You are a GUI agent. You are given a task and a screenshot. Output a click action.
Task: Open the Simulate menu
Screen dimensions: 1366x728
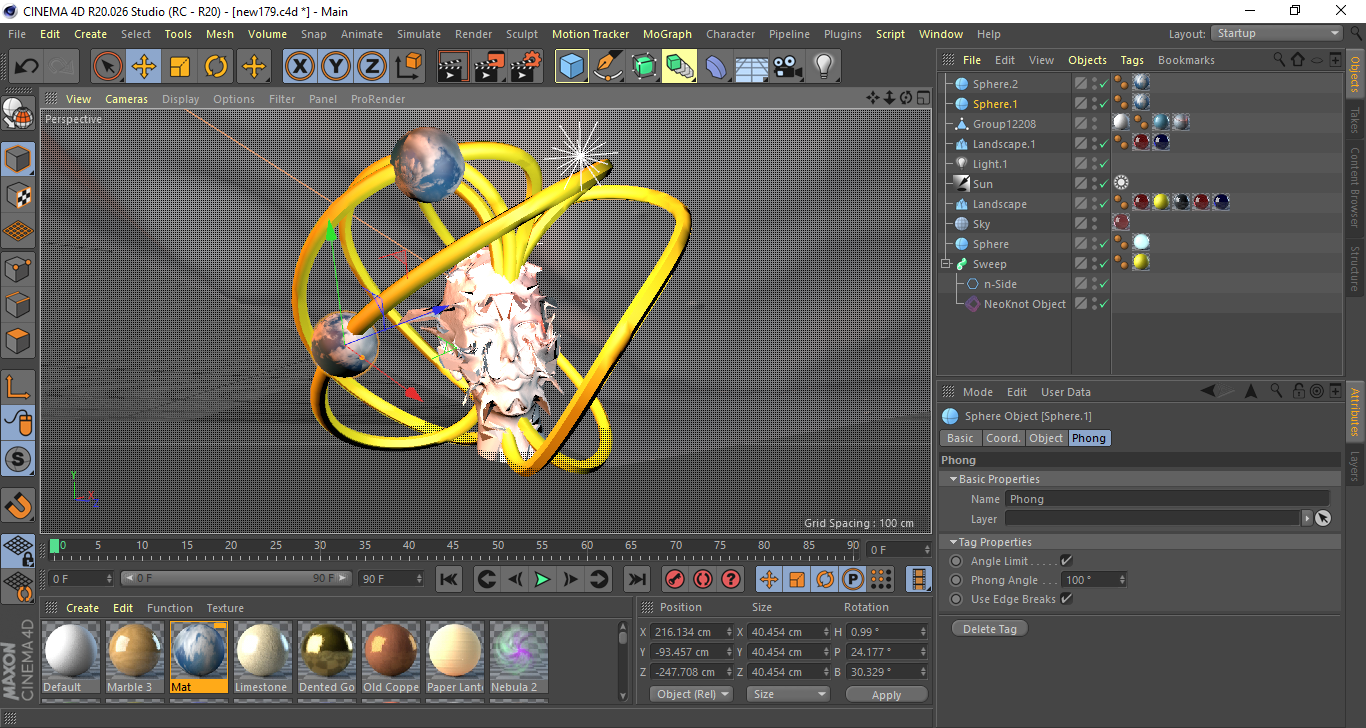coord(419,34)
